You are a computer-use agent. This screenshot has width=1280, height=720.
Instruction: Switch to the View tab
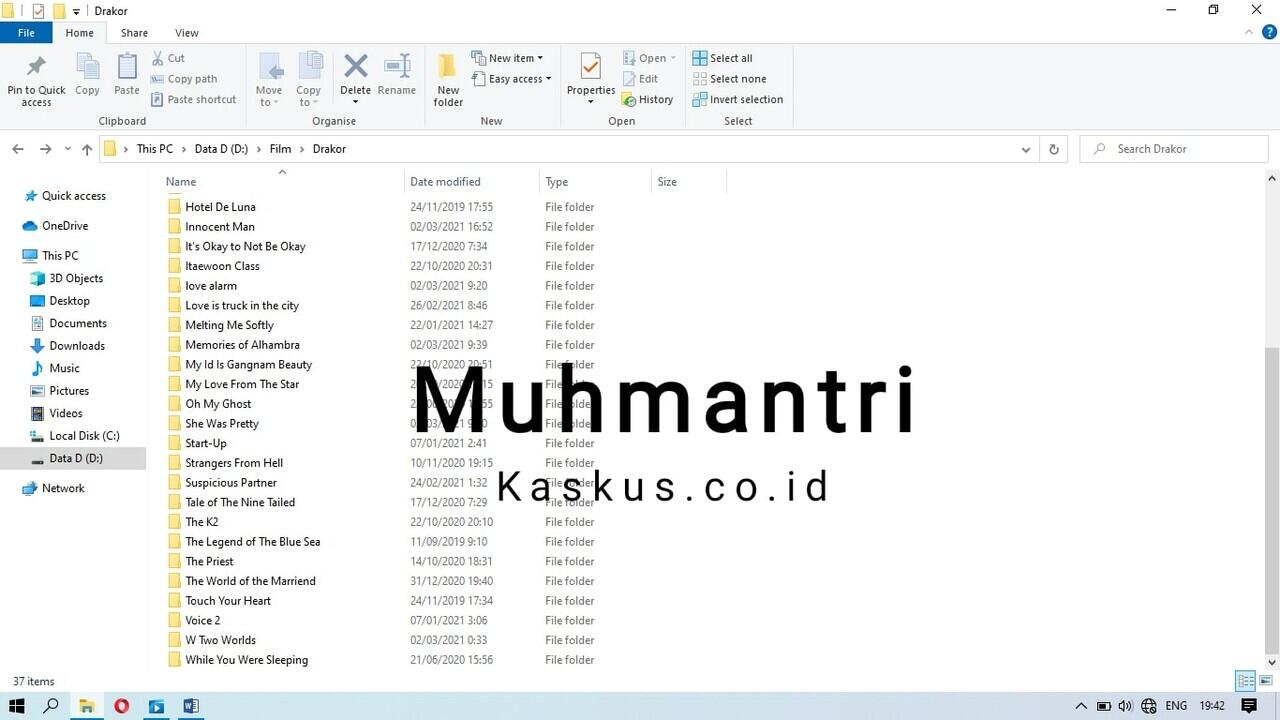[186, 32]
